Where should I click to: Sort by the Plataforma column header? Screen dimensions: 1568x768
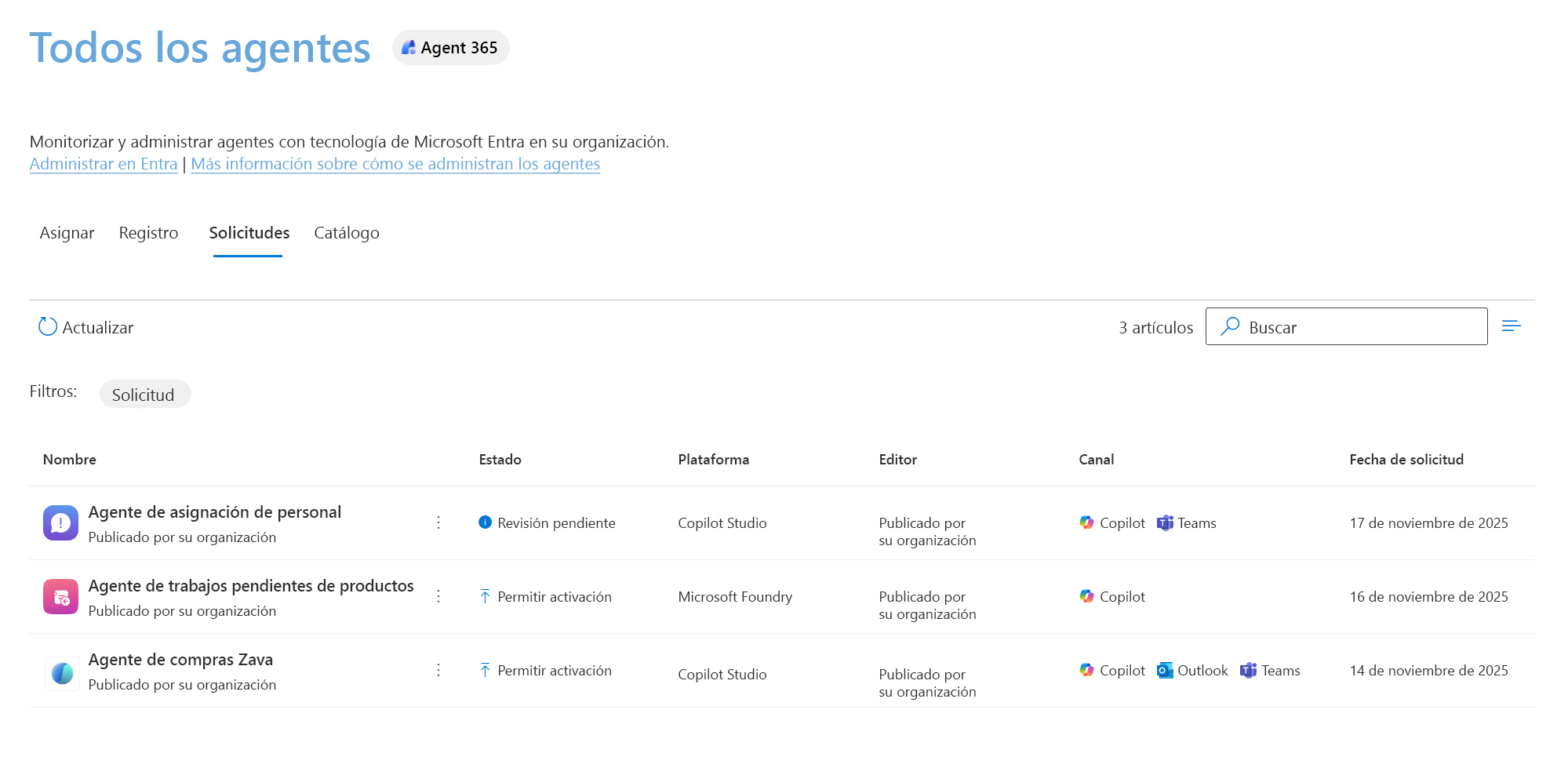[x=714, y=460]
